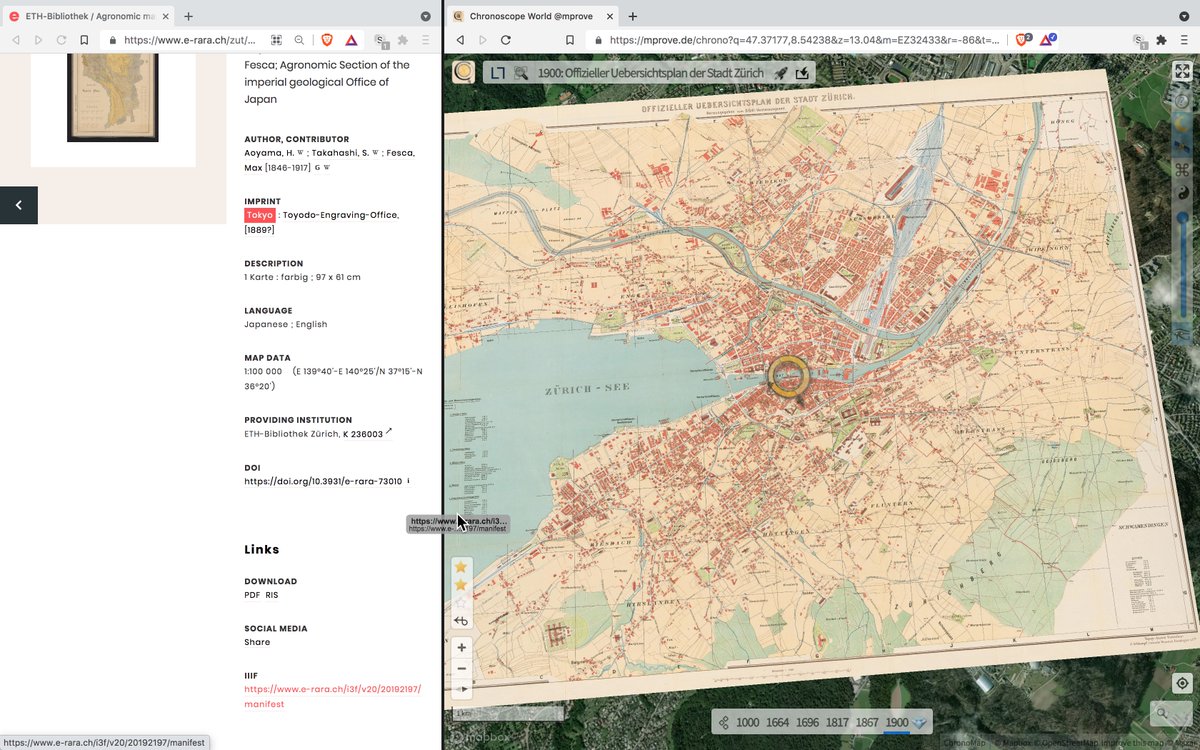Reset map bearing with the compass button
Viewport: 1200px width, 750px height.
point(461,689)
